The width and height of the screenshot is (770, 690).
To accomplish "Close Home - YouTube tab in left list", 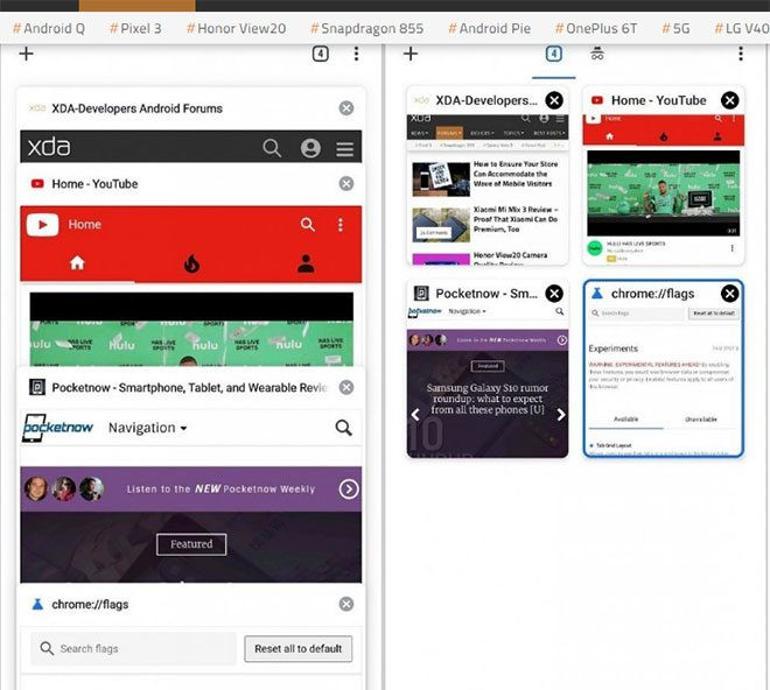I will pyautogui.click(x=346, y=184).
